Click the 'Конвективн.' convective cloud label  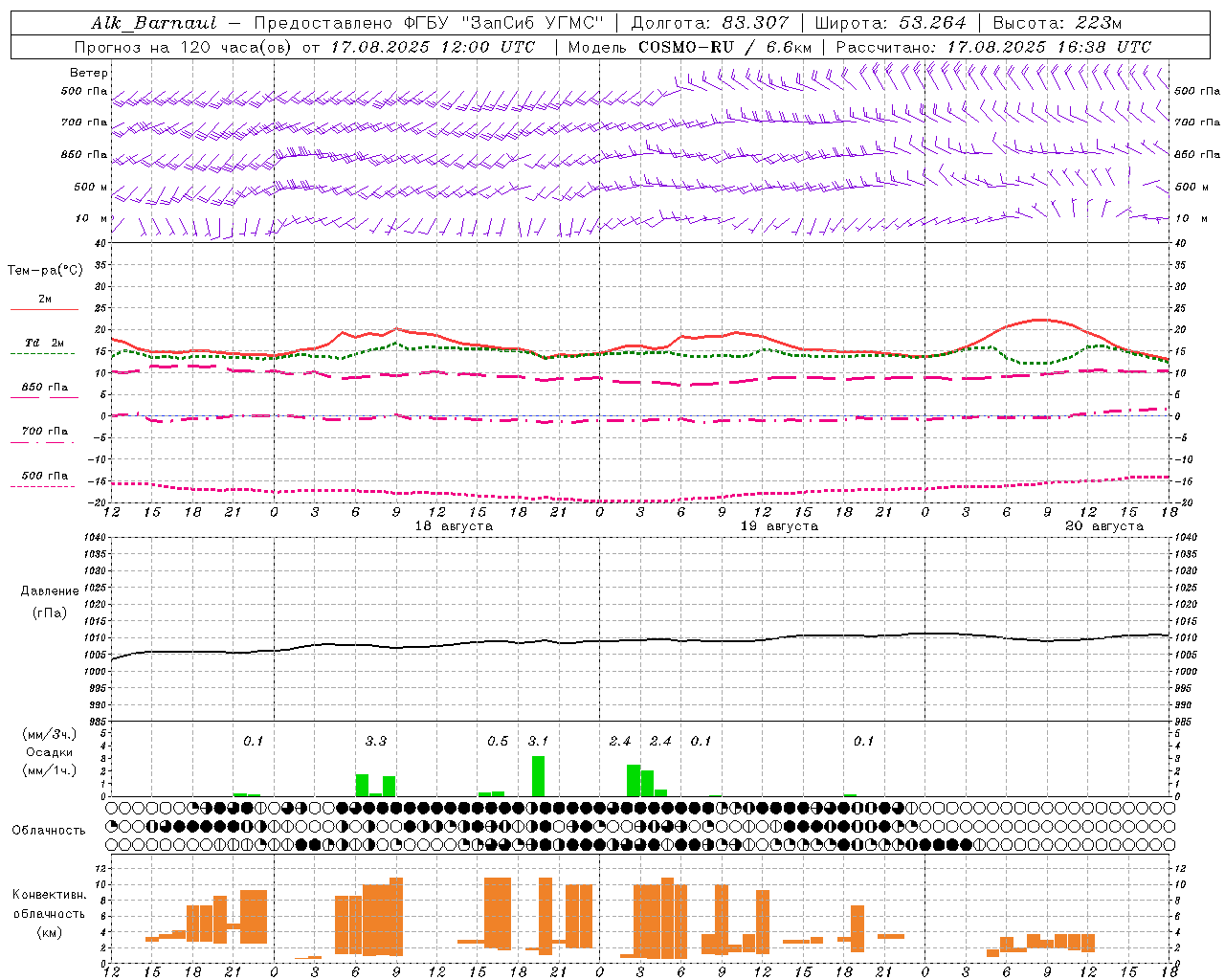[x=50, y=895]
